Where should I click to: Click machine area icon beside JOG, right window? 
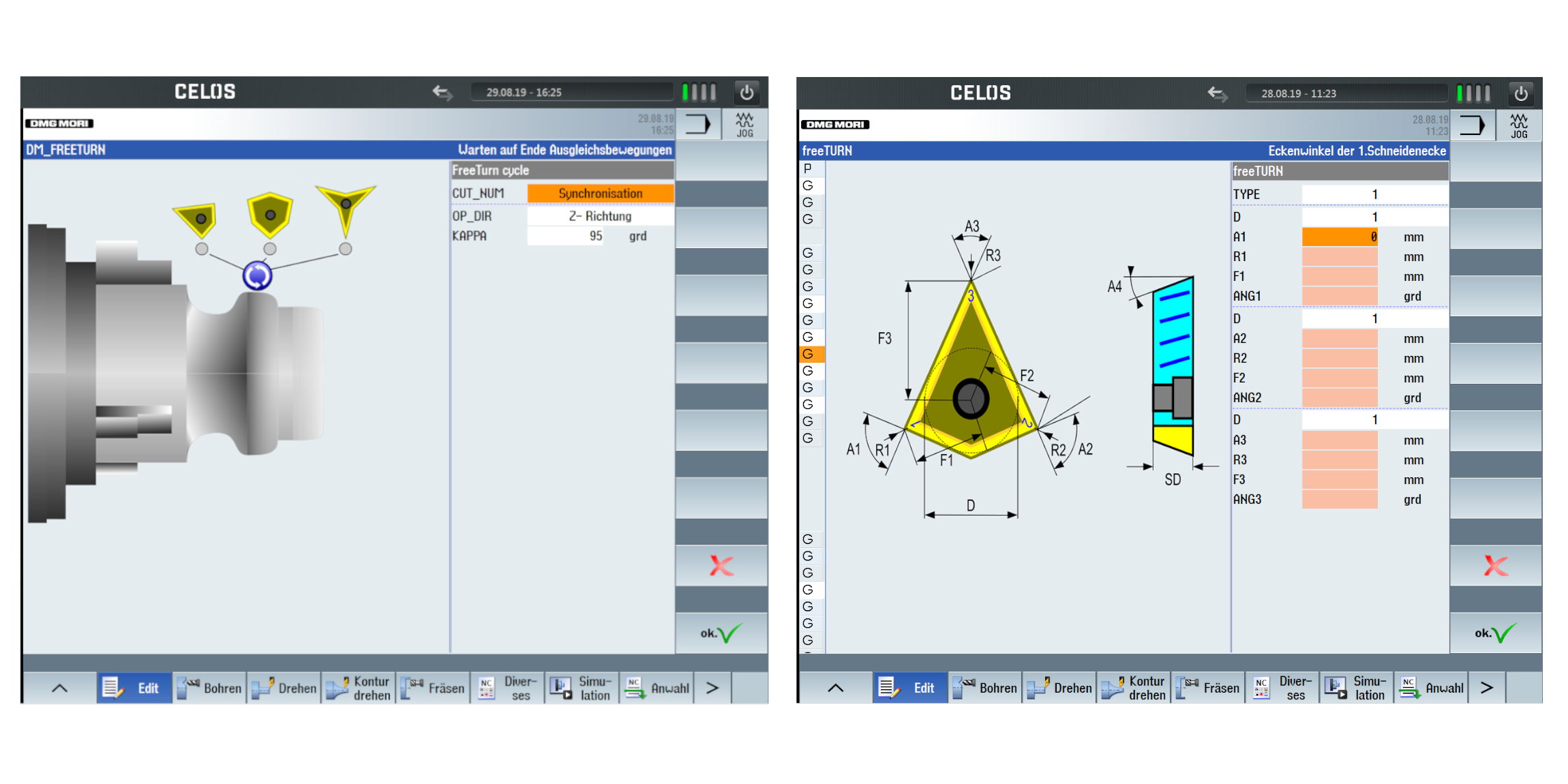[x=1472, y=126]
